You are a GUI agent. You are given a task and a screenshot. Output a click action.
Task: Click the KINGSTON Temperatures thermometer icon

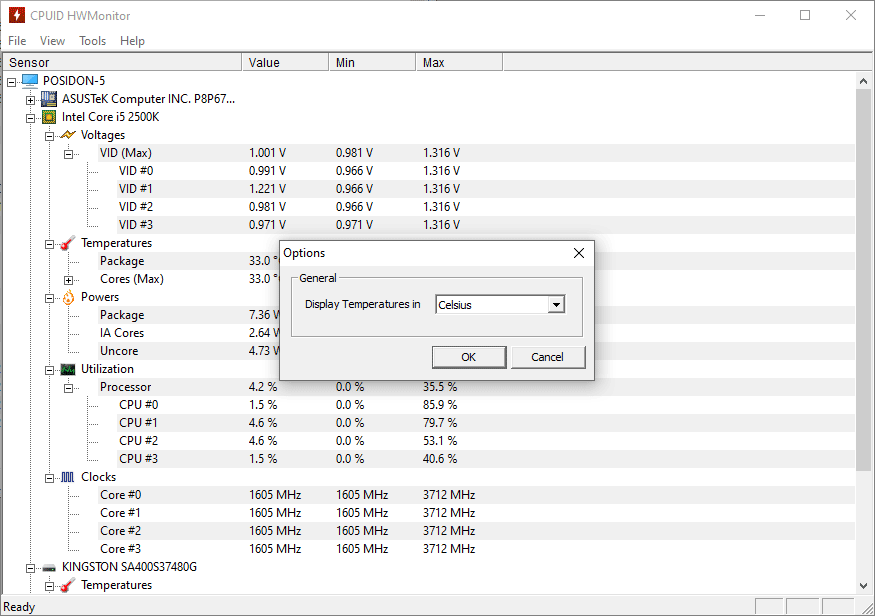coord(68,585)
